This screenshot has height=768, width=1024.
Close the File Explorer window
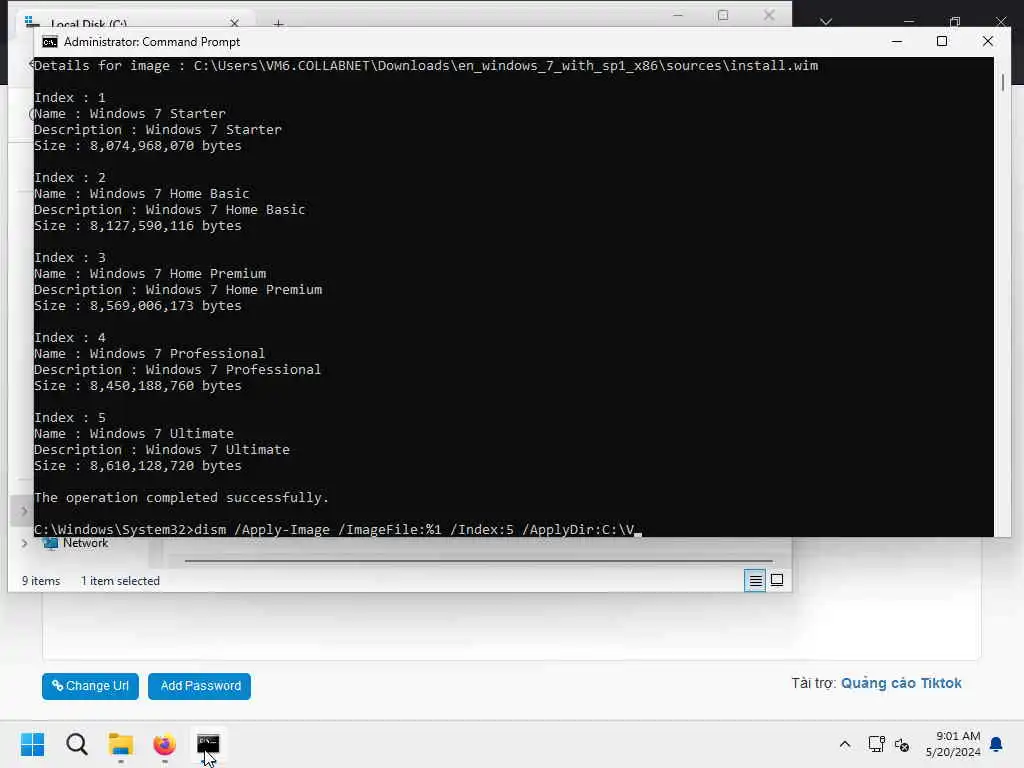[x=769, y=14]
